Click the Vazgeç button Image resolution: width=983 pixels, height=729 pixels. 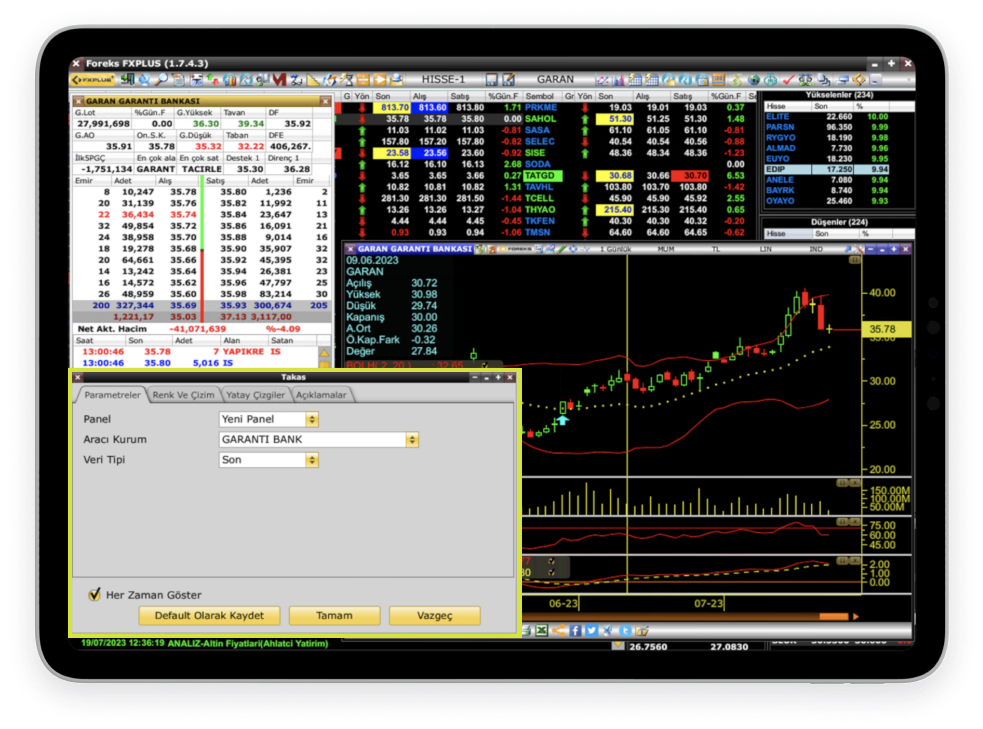pyautogui.click(x=434, y=615)
